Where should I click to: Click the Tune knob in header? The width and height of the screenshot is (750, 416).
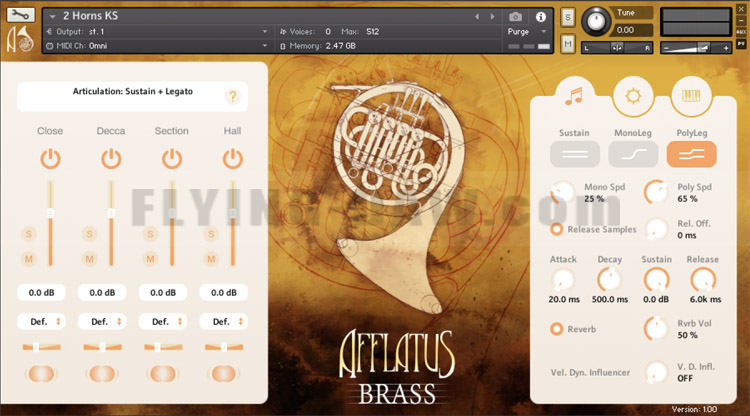coord(596,22)
